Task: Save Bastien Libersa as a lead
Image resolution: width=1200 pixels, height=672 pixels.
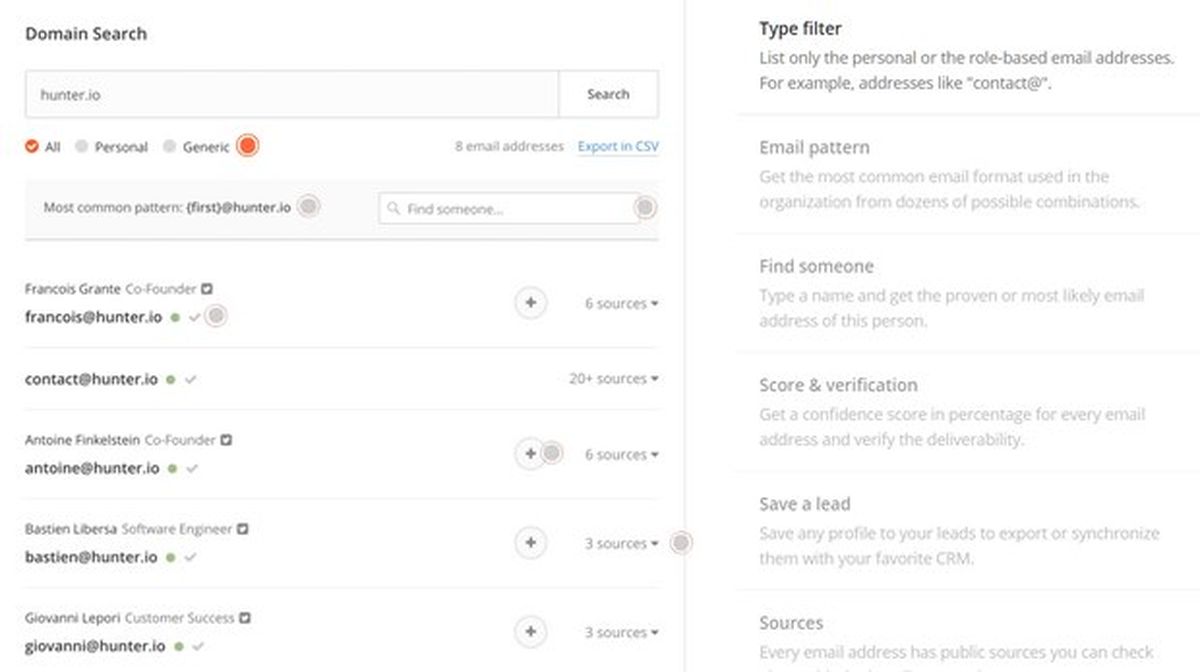Action: click(x=531, y=543)
